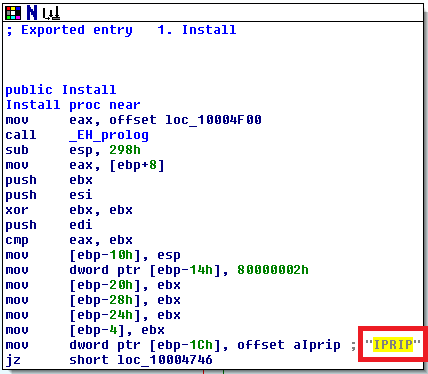This screenshot has height=374, width=428.
Task: Click the loc_10004F00 offset reference
Action: pyautogui.click(x=213, y=120)
